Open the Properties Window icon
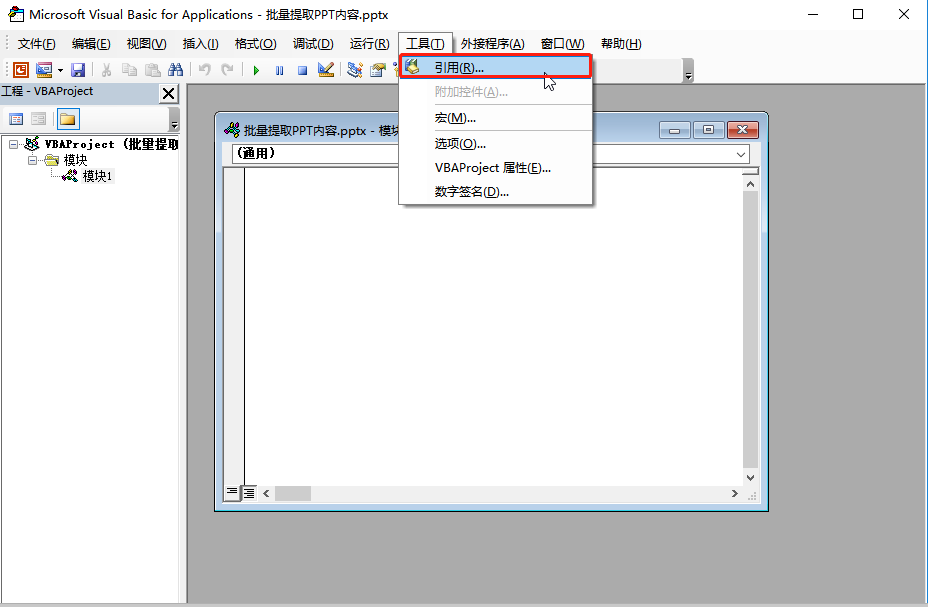The image size is (928, 607). 378,70
